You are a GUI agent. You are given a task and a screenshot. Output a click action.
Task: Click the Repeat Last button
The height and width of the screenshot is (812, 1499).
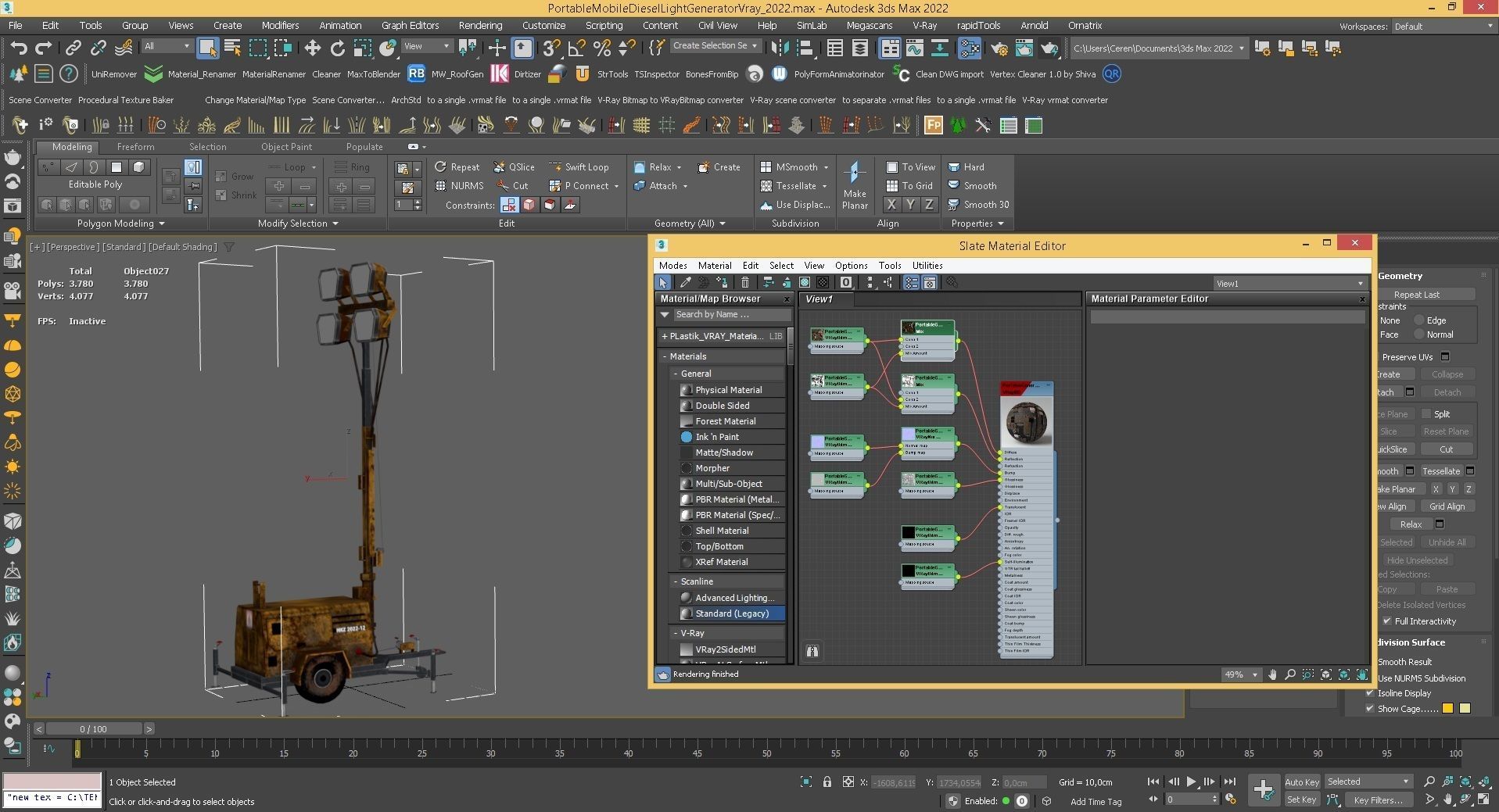tap(1416, 295)
